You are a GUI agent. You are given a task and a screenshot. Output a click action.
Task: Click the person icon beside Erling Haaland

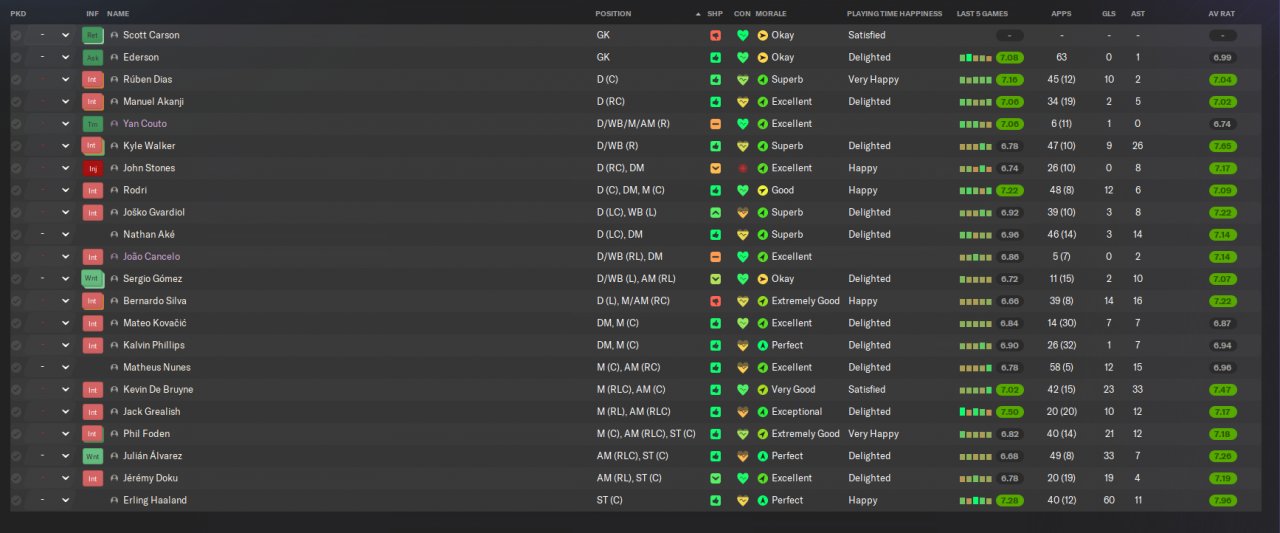point(114,500)
